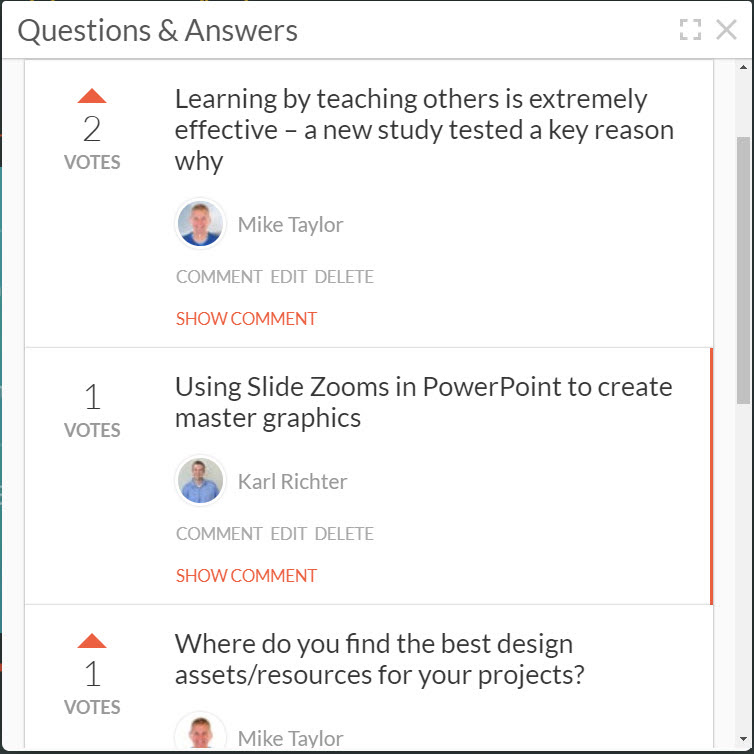Upvote the Learning by teaching others question
Image resolution: width=754 pixels, height=754 pixels.
click(x=92, y=96)
